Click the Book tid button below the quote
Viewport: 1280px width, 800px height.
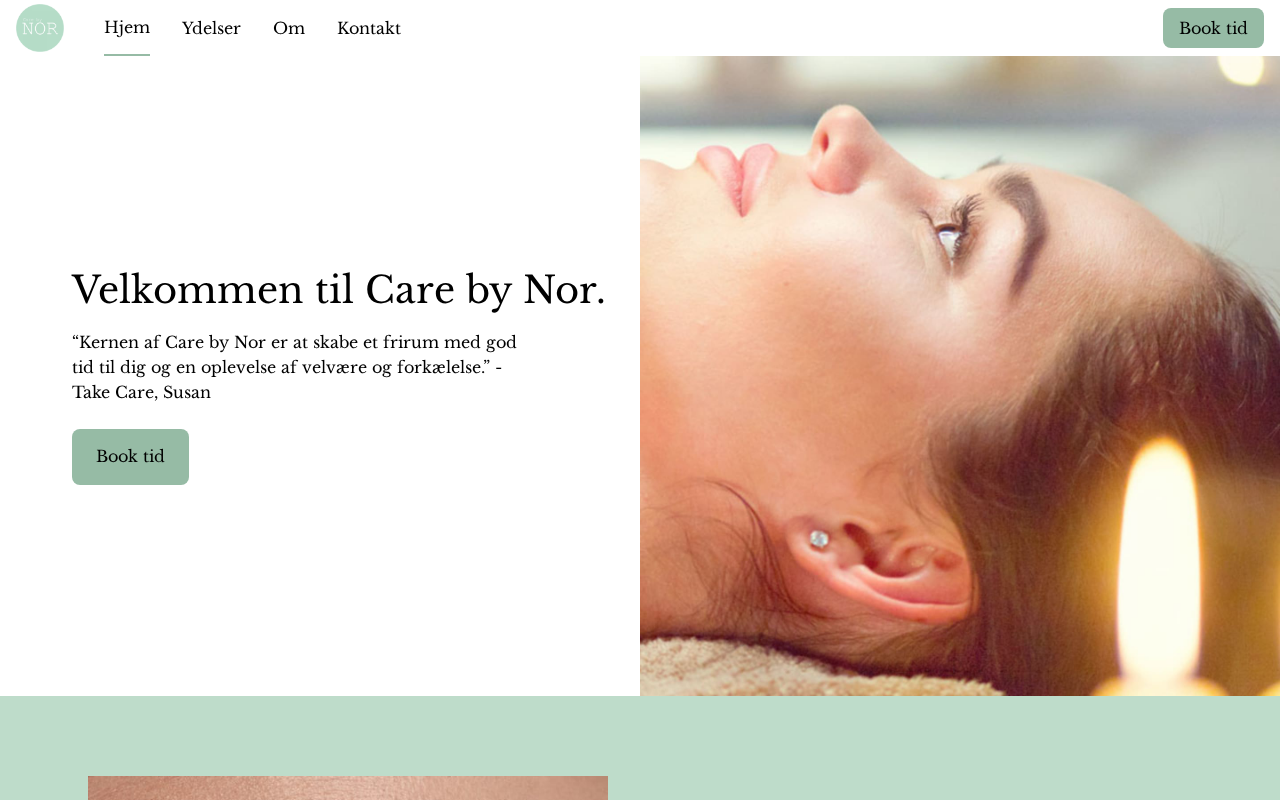pos(130,457)
